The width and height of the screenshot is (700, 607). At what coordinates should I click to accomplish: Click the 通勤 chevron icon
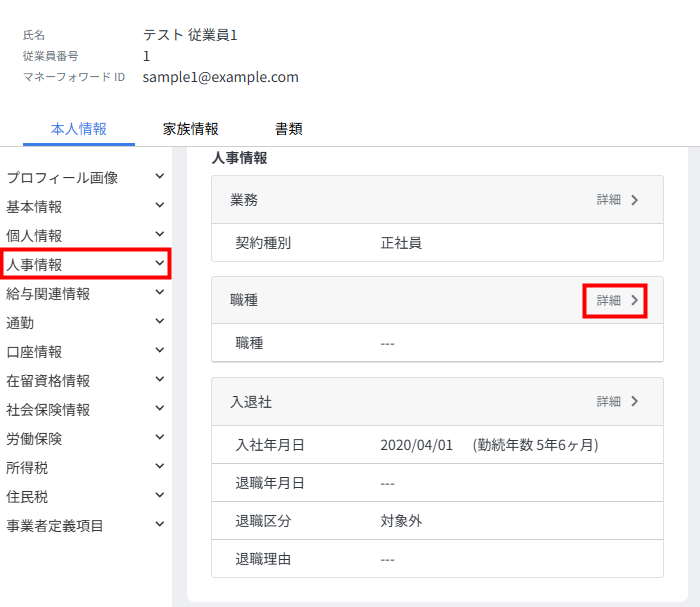click(160, 322)
